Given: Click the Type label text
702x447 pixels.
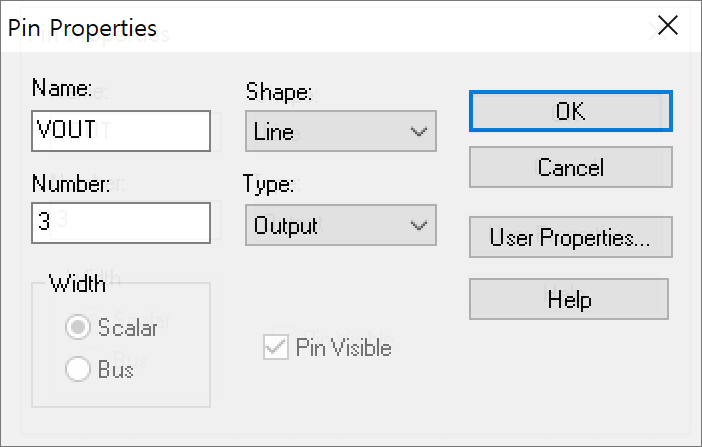Looking at the screenshot, I should click(268, 185).
